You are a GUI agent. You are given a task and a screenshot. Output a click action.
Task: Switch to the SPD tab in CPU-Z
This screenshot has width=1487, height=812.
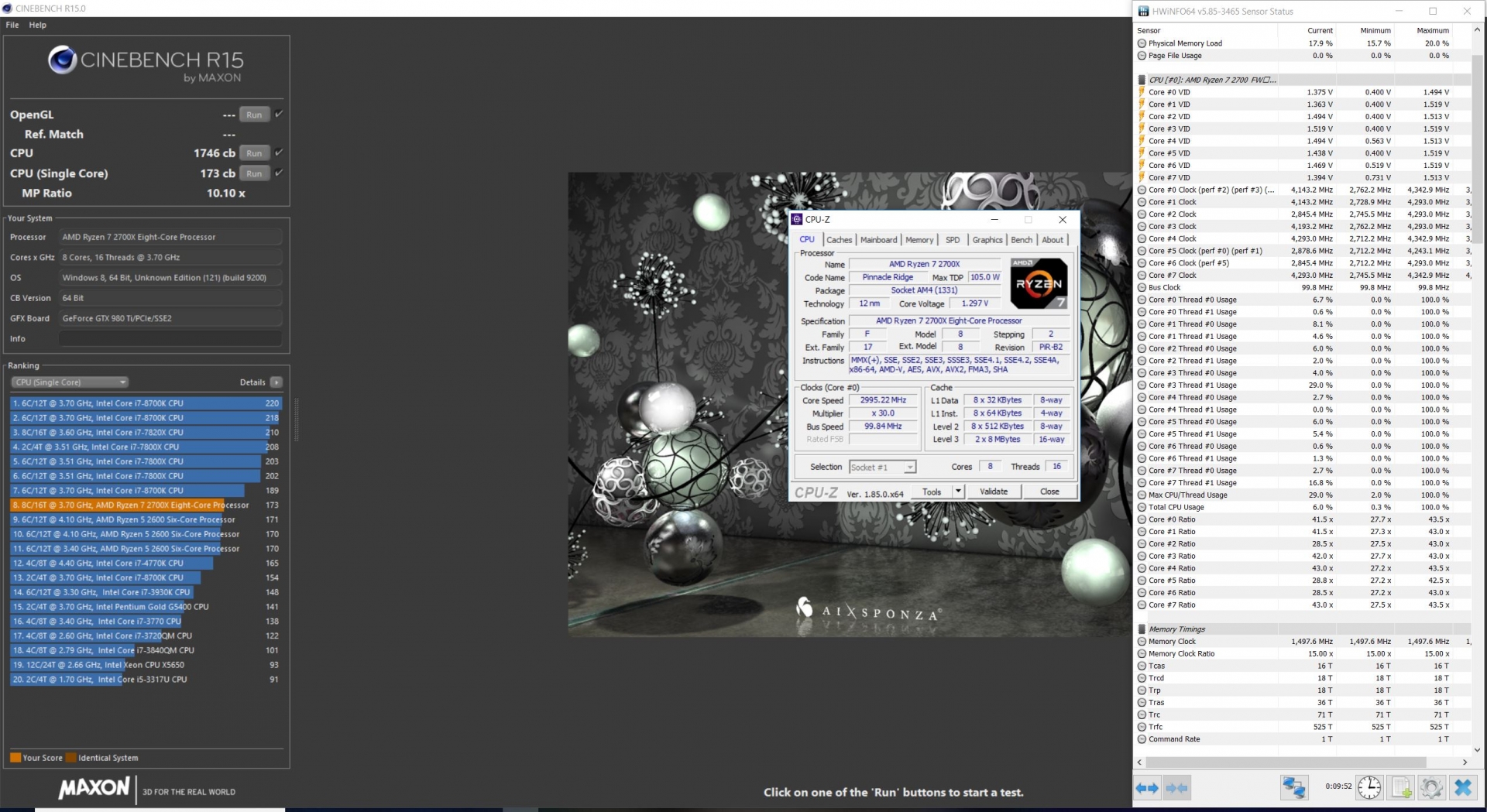coord(953,240)
